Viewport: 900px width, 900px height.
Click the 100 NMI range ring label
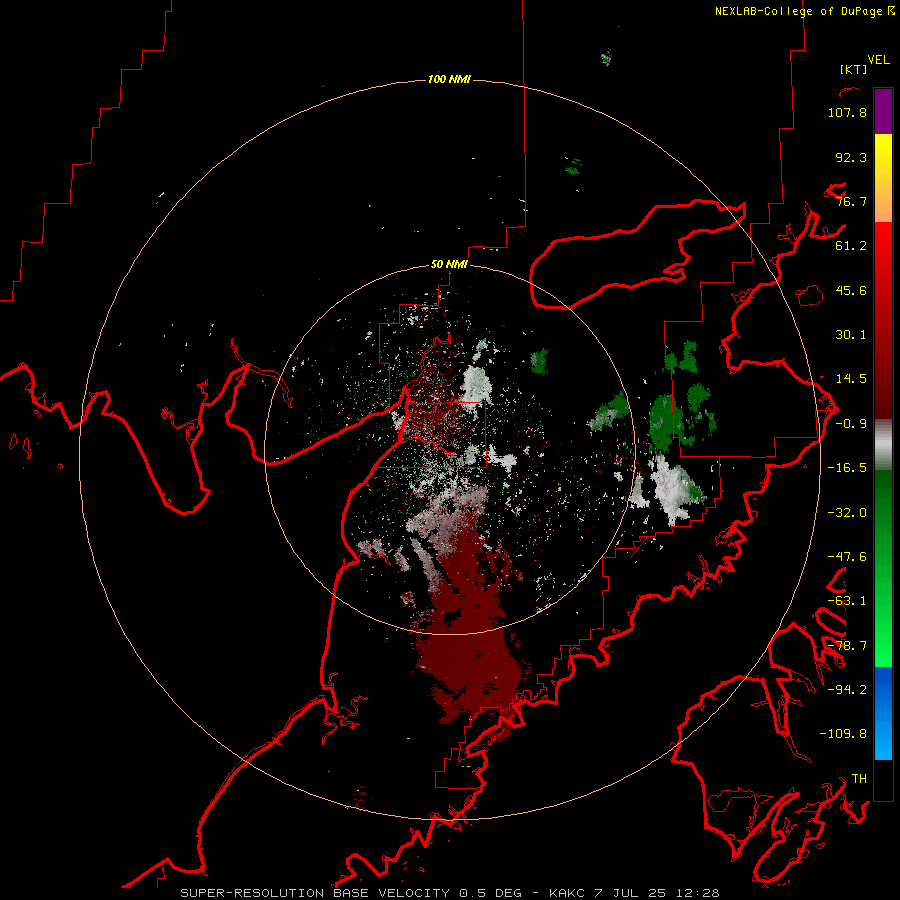click(x=449, y=79)
